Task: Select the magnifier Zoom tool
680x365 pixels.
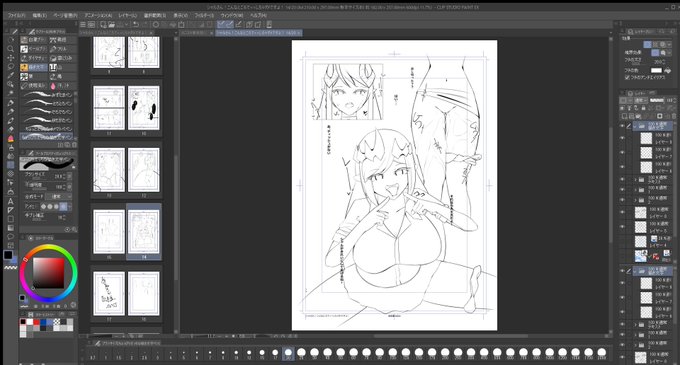Action: coord(11,49)
